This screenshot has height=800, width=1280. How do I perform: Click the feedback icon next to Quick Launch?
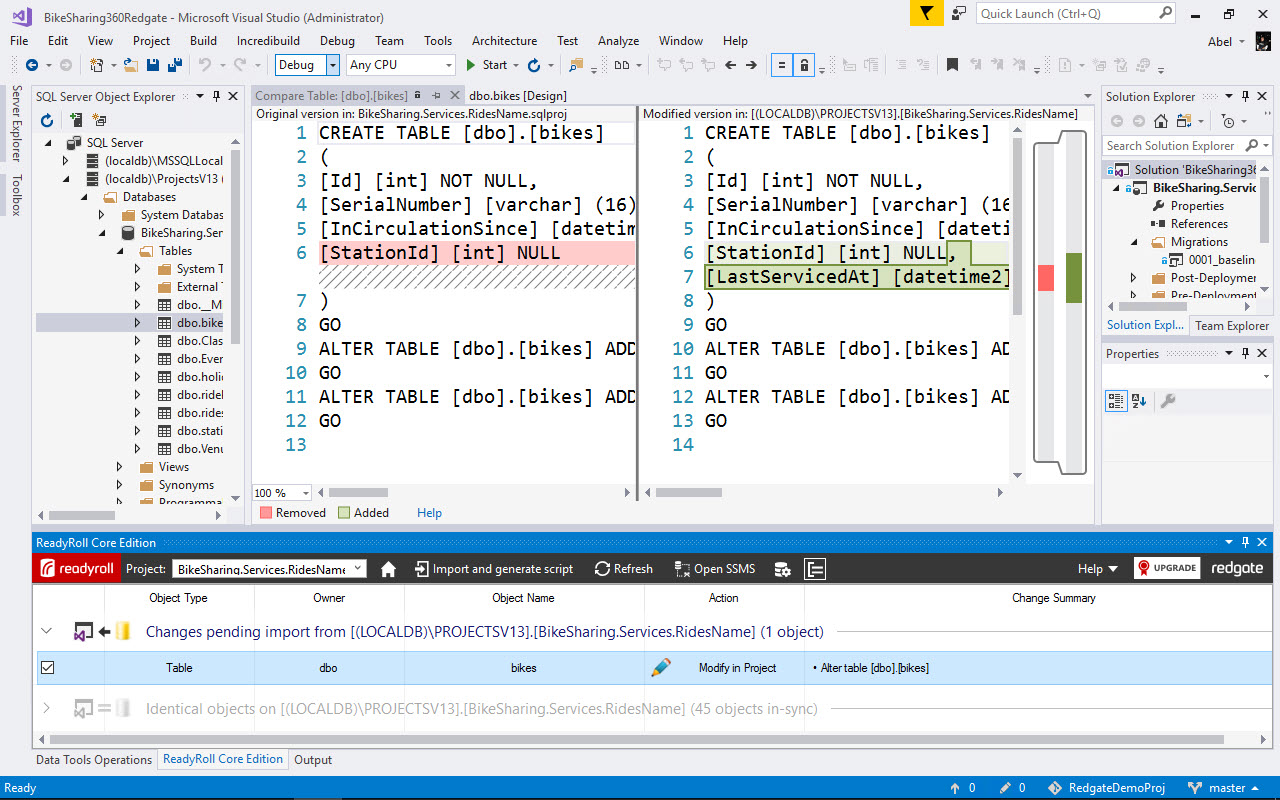point(958,13)
